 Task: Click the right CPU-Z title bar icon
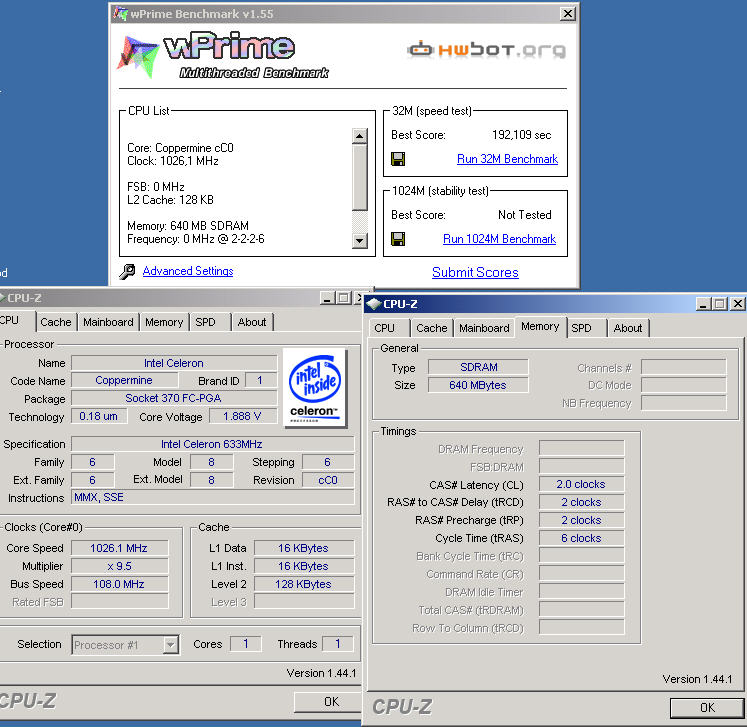click(374, 303)
